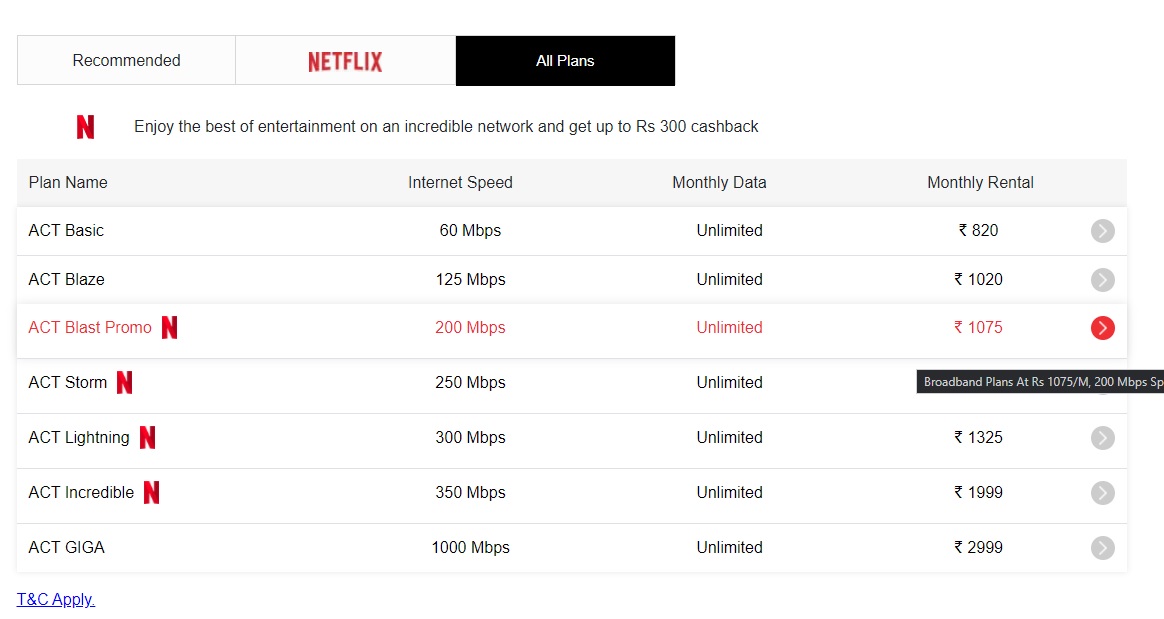Open ACT Lightning plan arrow button
The width and height of the screenshot is (1164, 619).
coord(1102,438)
